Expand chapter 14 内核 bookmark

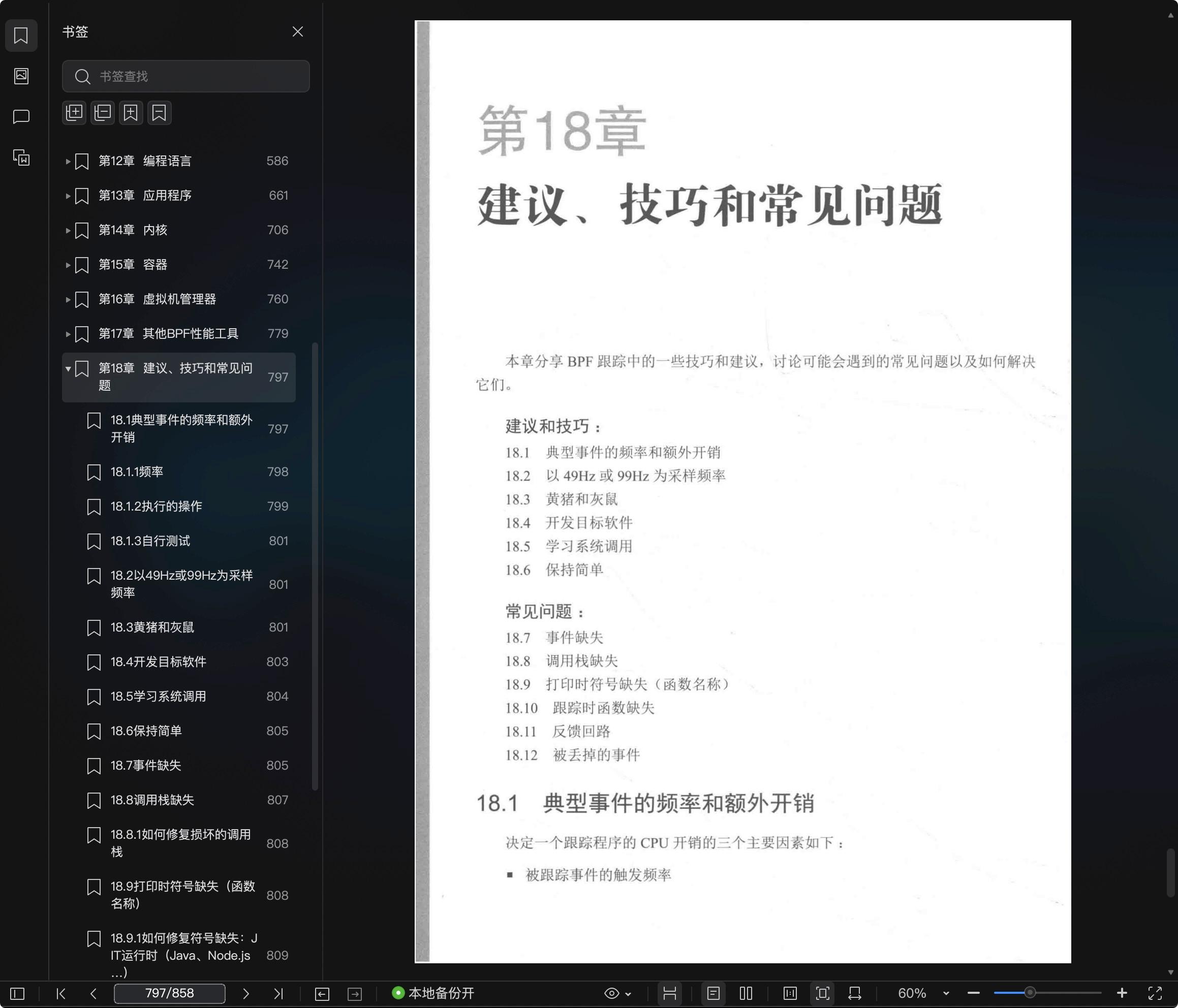(x=68, y=231)
